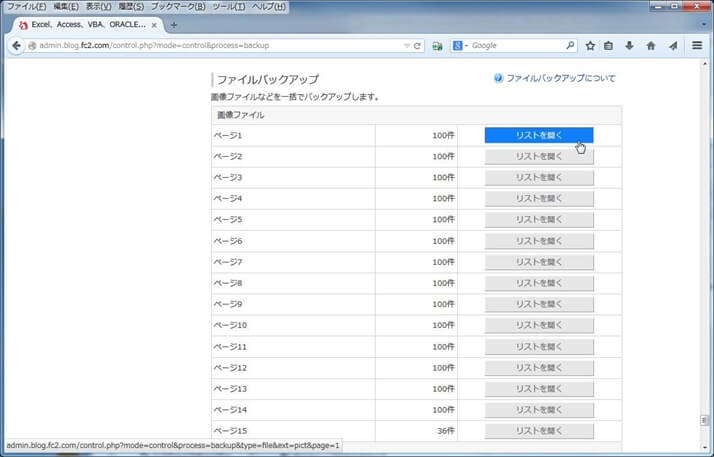Viewport: 714px width, 457px height.
Task: Click the Google search input box
Action: pos(517,46)
